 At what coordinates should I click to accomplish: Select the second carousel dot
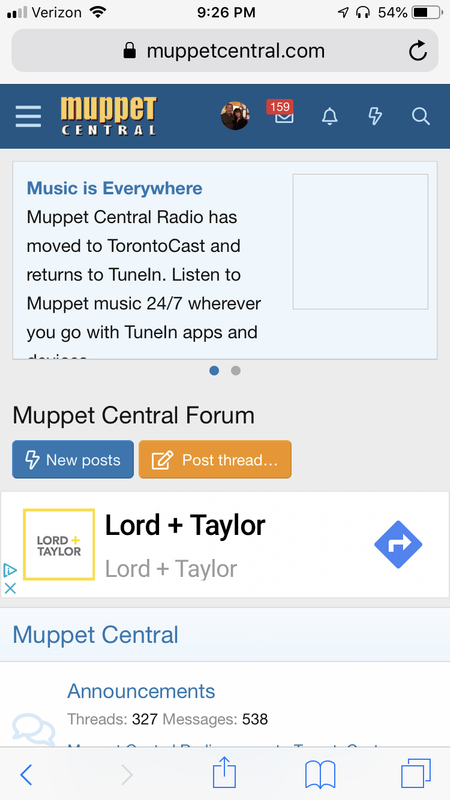pyautogui.click(x=236, y=371)
